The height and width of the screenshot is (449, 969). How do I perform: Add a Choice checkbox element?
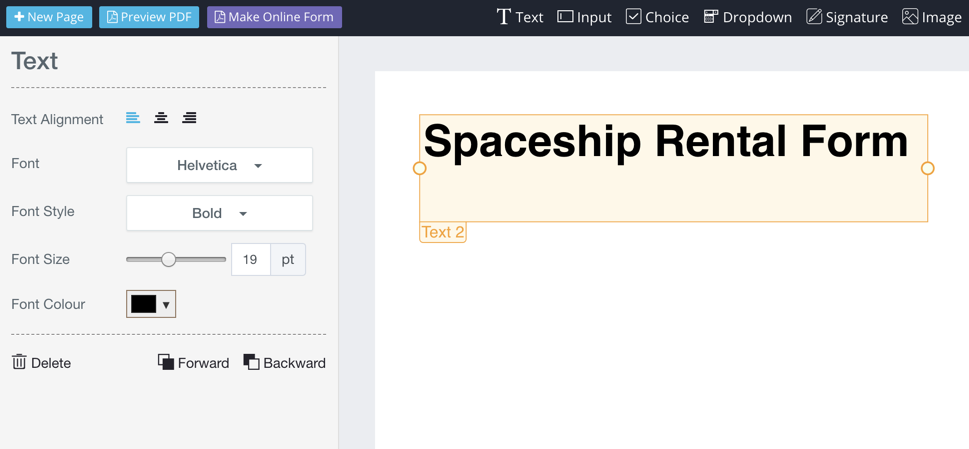[657, 17]
